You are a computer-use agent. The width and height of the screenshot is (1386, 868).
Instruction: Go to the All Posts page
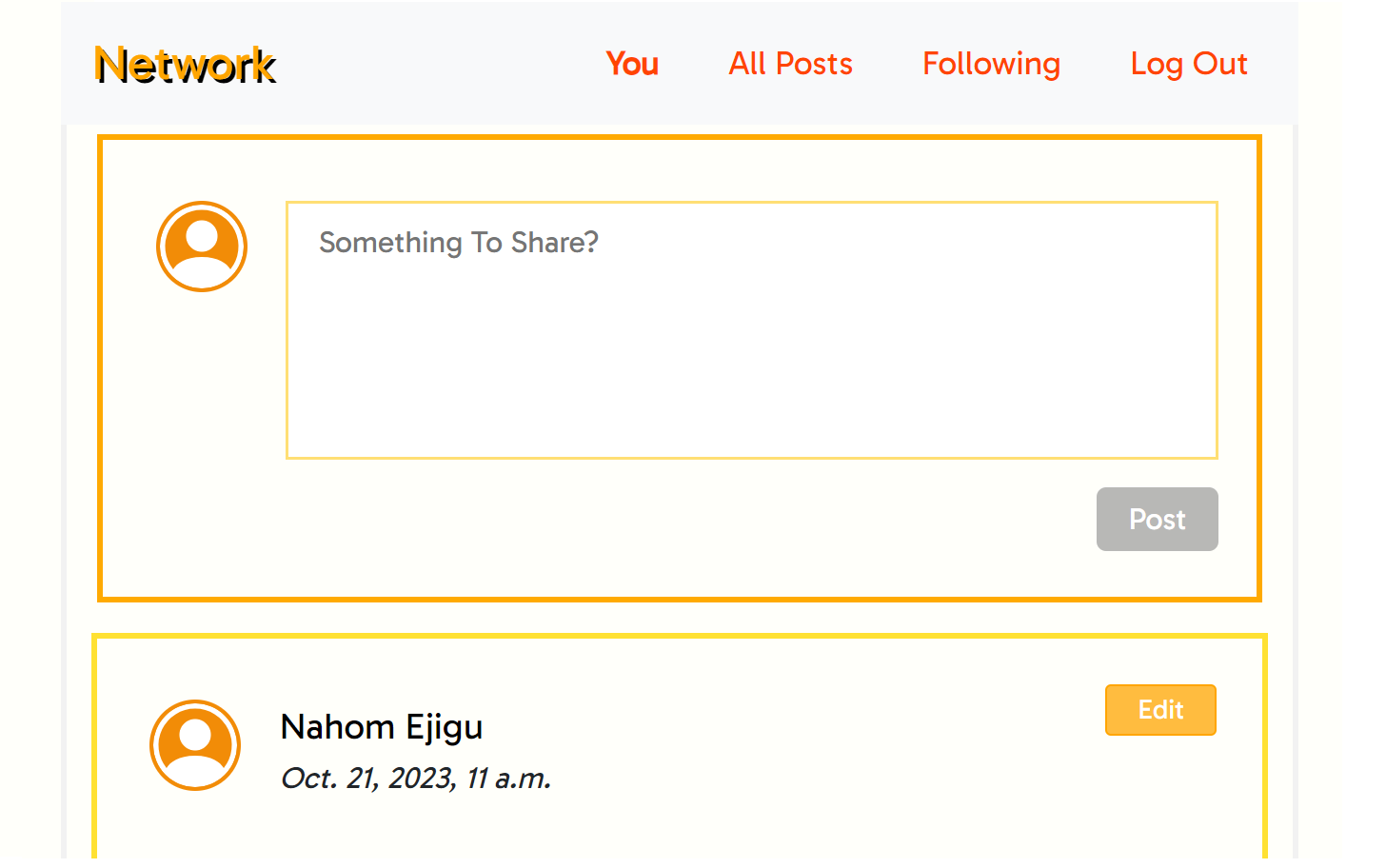(790, 64)
